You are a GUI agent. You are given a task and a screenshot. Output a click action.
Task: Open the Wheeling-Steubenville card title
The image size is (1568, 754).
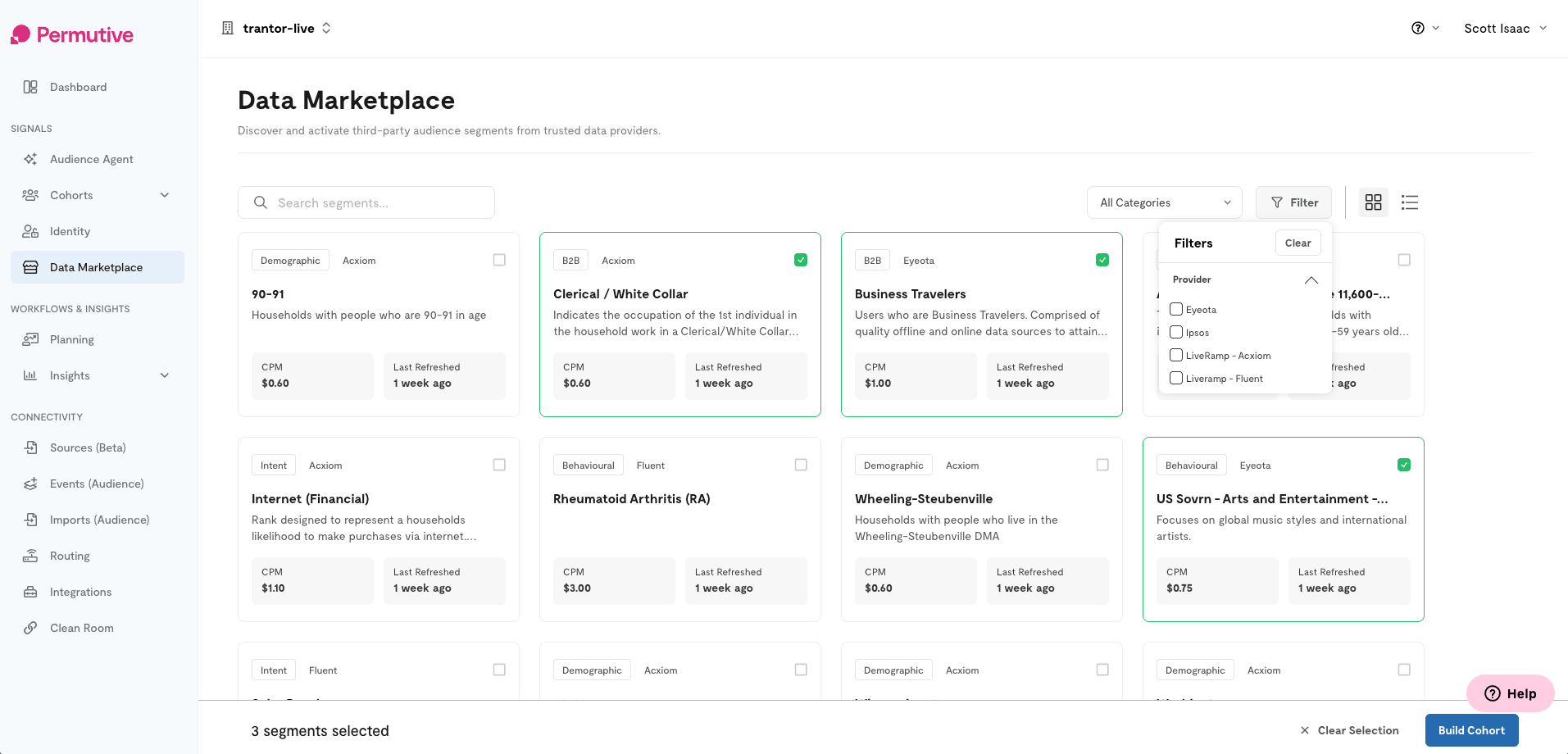pos(924,498)
